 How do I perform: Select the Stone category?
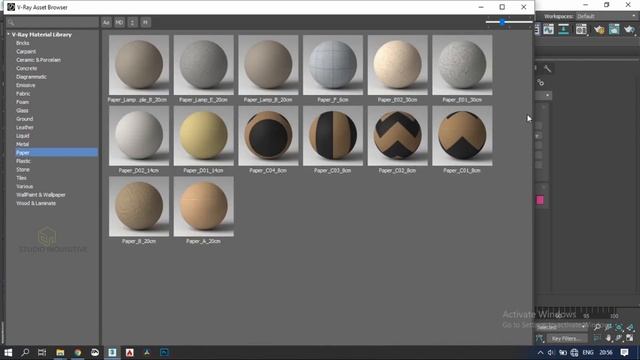(23, 169)
